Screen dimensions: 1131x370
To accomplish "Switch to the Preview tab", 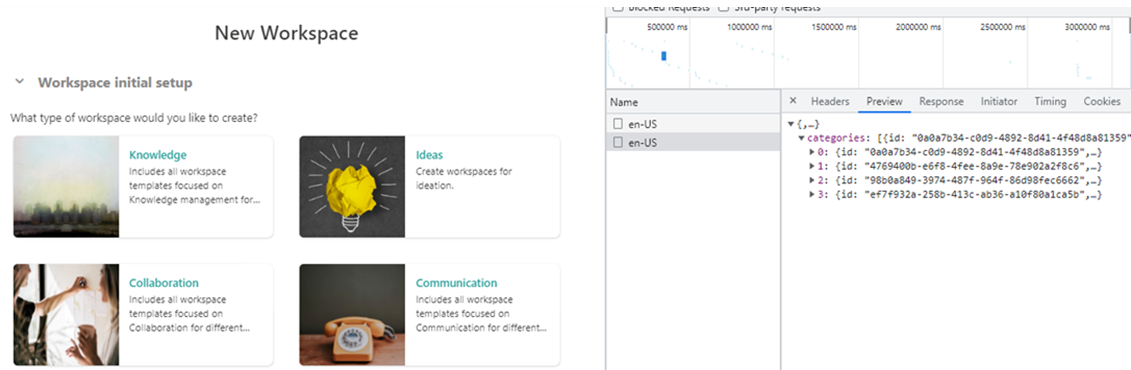I will point(884,102).
